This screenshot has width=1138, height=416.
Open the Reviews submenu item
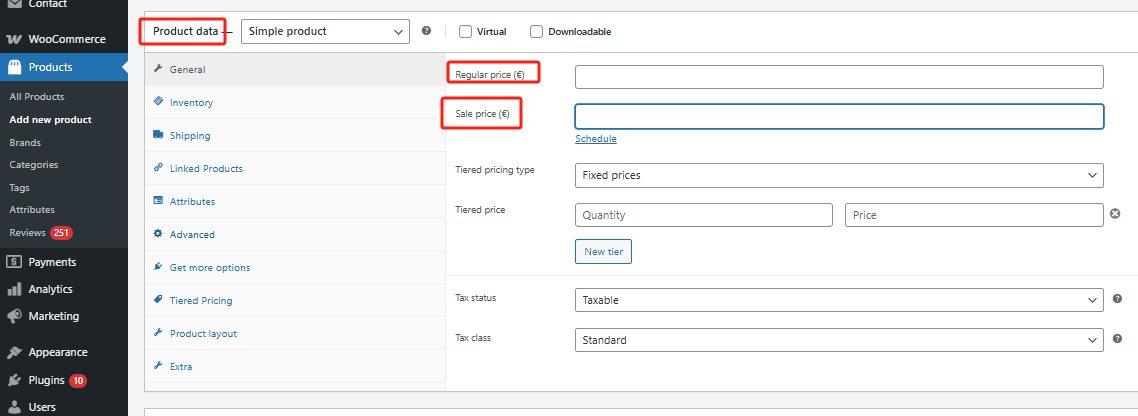click(28, 233)
